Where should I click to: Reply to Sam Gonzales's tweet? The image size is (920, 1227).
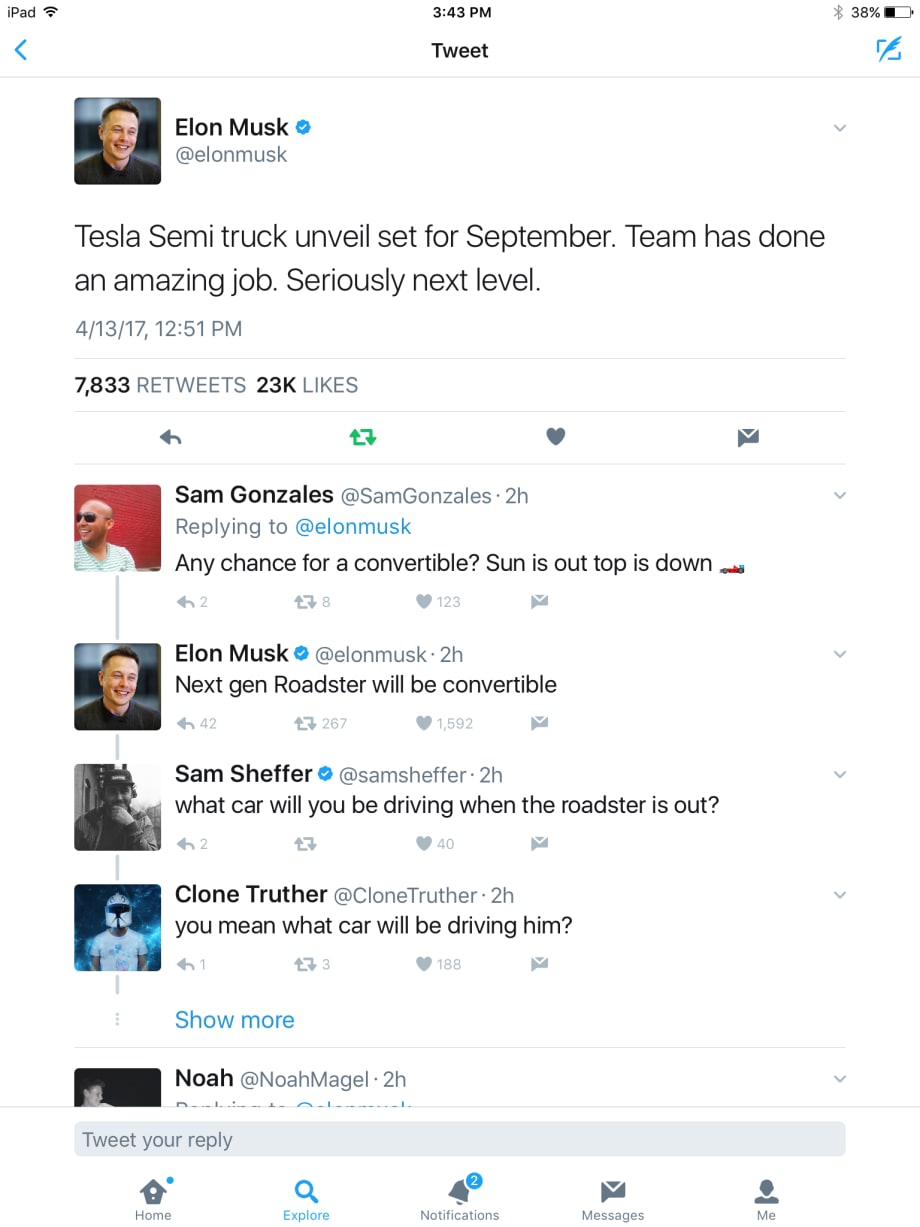185,602
